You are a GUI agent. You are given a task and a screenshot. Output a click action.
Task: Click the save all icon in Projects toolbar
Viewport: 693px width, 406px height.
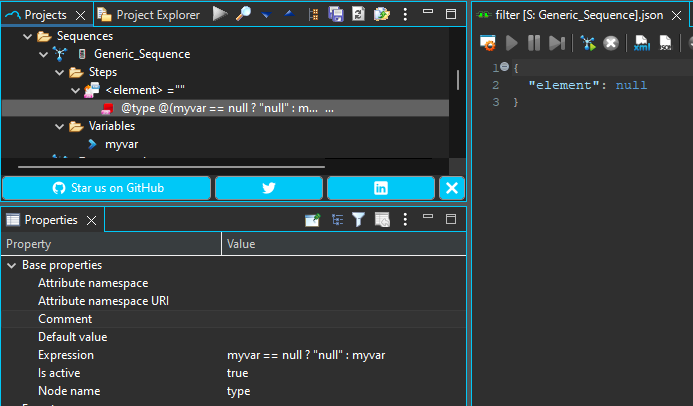pyautogui.click(x=336, y=14)
